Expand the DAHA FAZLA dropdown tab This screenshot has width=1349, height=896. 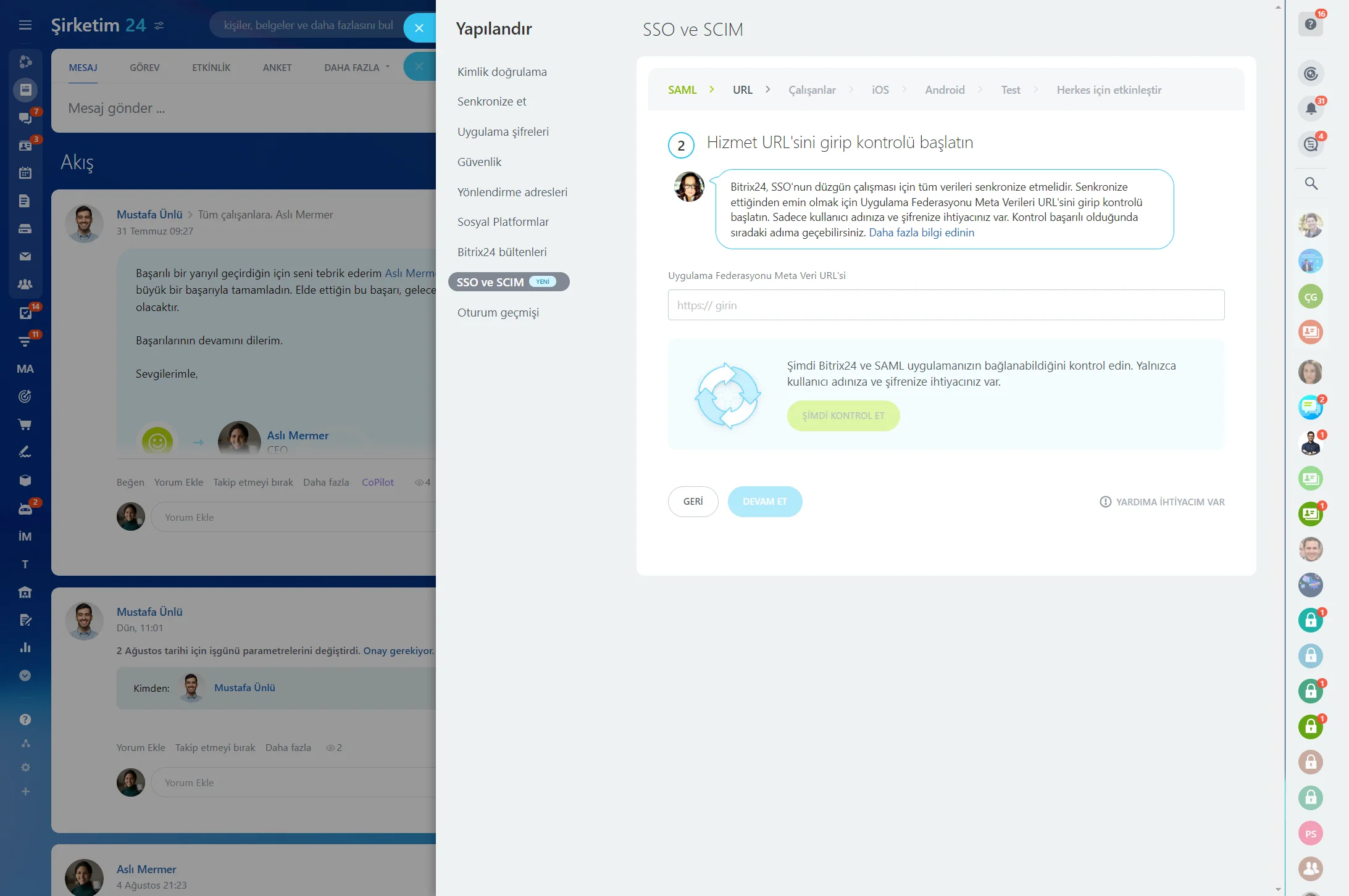[x=357, y=67]
